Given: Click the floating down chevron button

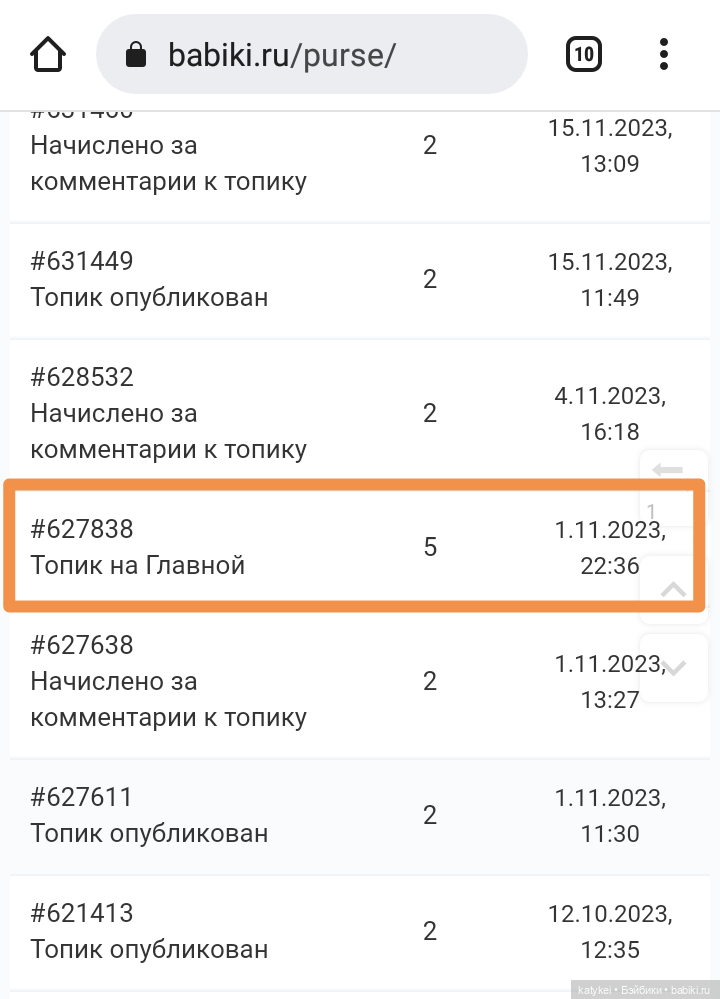Looking at the screenshot, I should [673, 668].
